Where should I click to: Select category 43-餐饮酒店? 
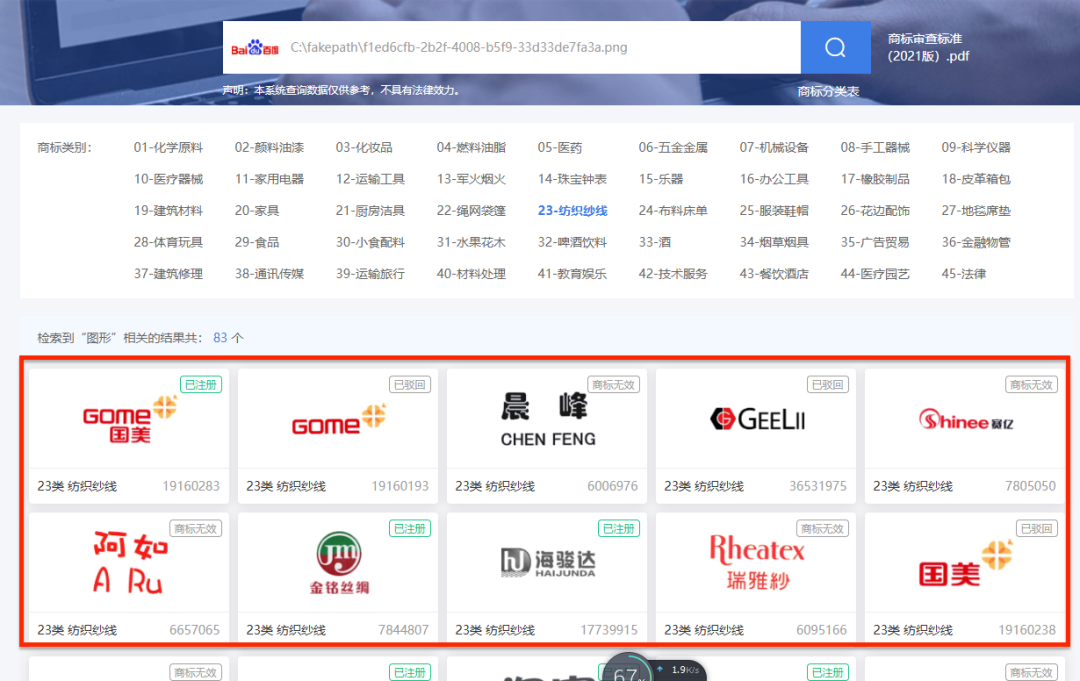tap(774, 274)
